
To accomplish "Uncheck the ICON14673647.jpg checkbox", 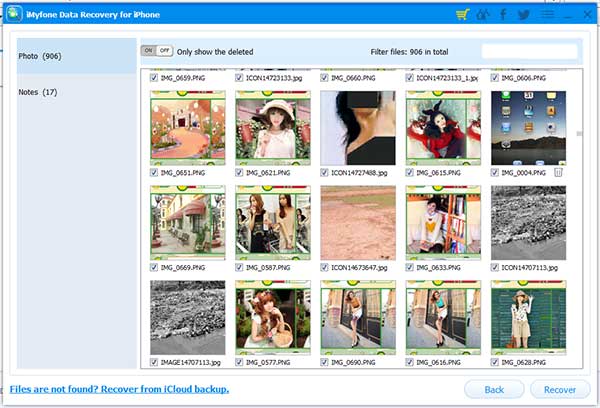I will tap(326, 268).
